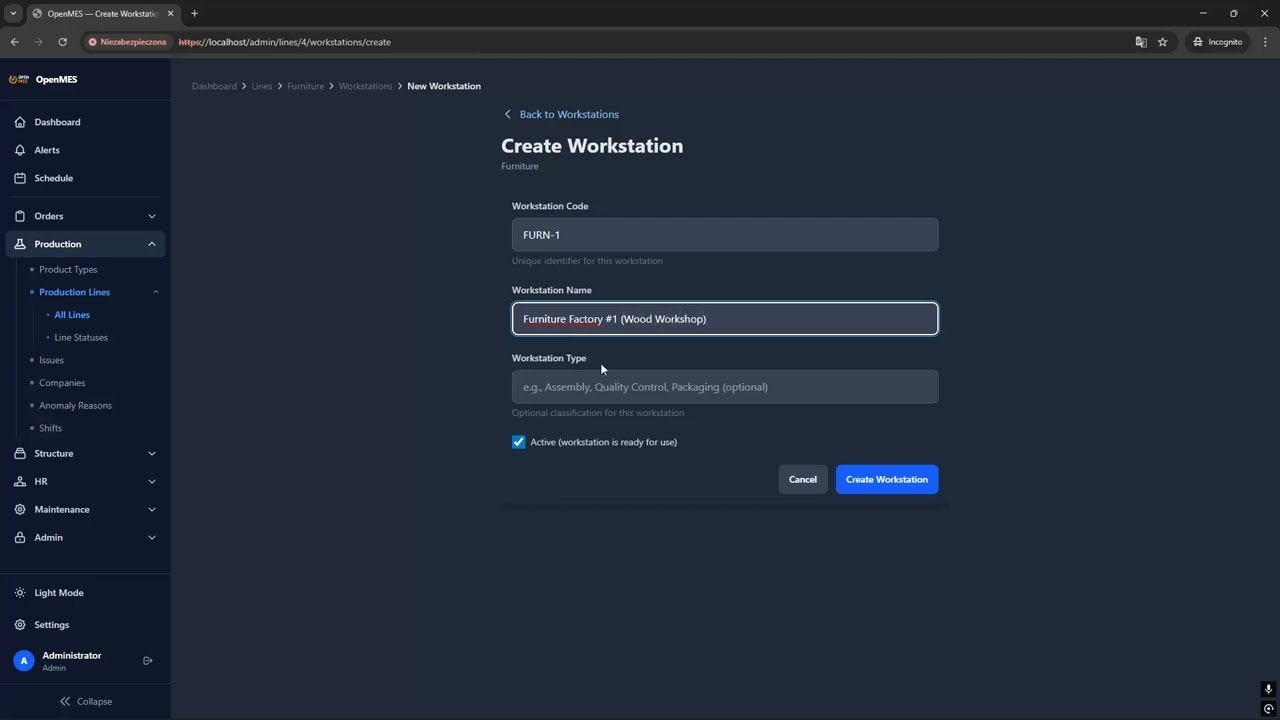Screen dimensions: 1280x720
Task: Click the Maintenance gear icon
Action: pos(20,509)
